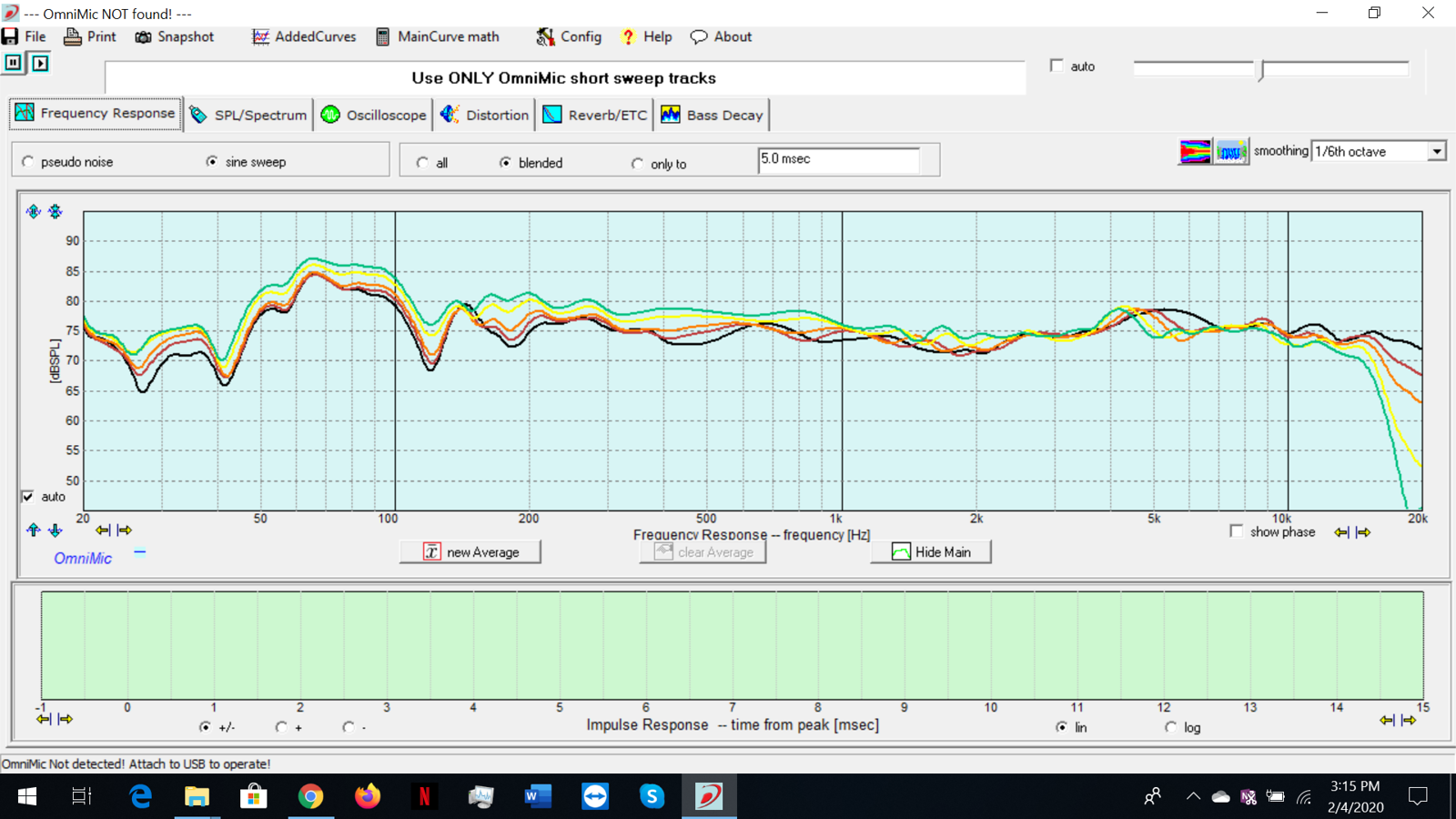Click the new Average button
This screenshot has height=819, width=1456.
click(470, 551)
